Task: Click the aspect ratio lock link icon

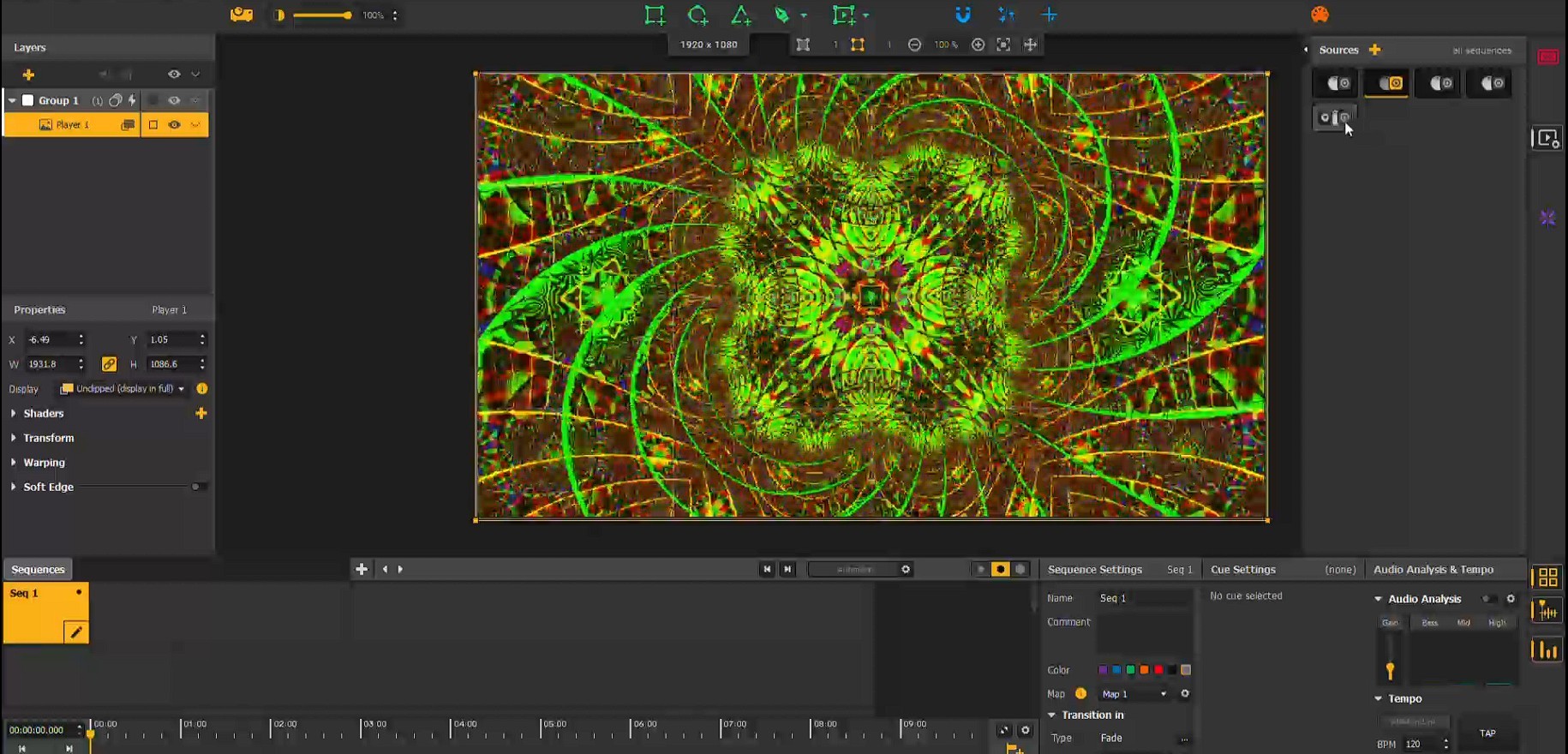Action: coord(109,364)
